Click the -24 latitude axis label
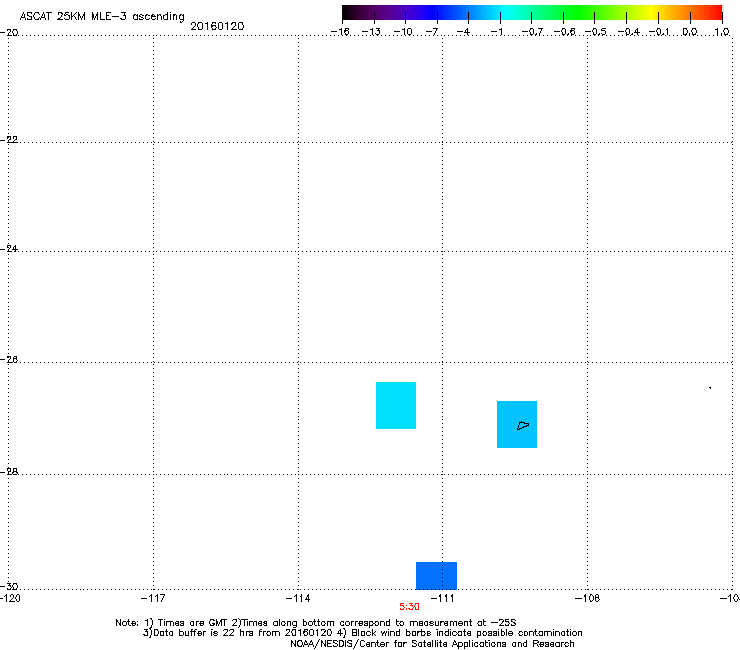This screenshot has height=650, width=740. click(x=9, y=248)
